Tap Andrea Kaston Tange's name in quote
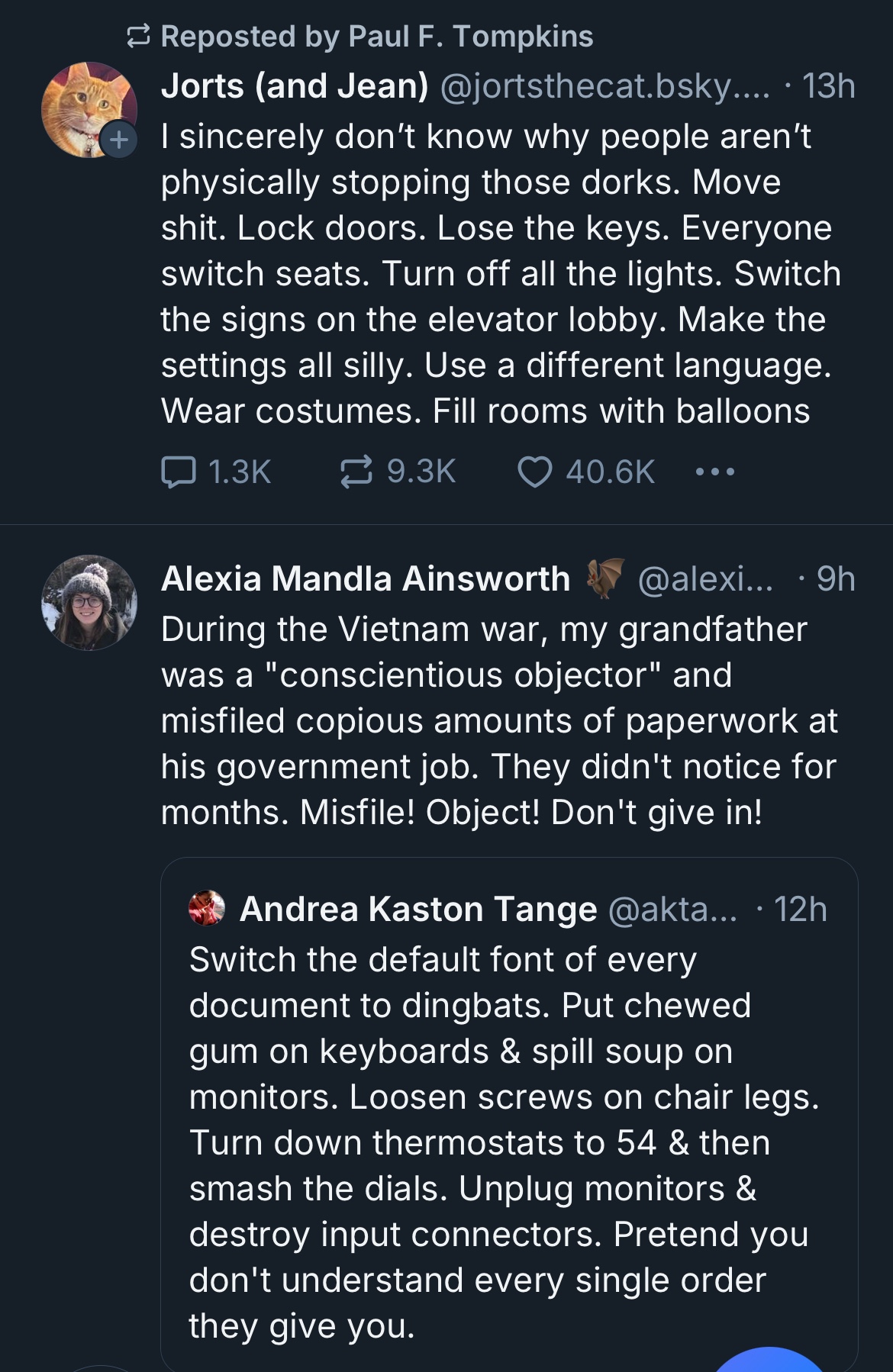 (x=417, y=909)
